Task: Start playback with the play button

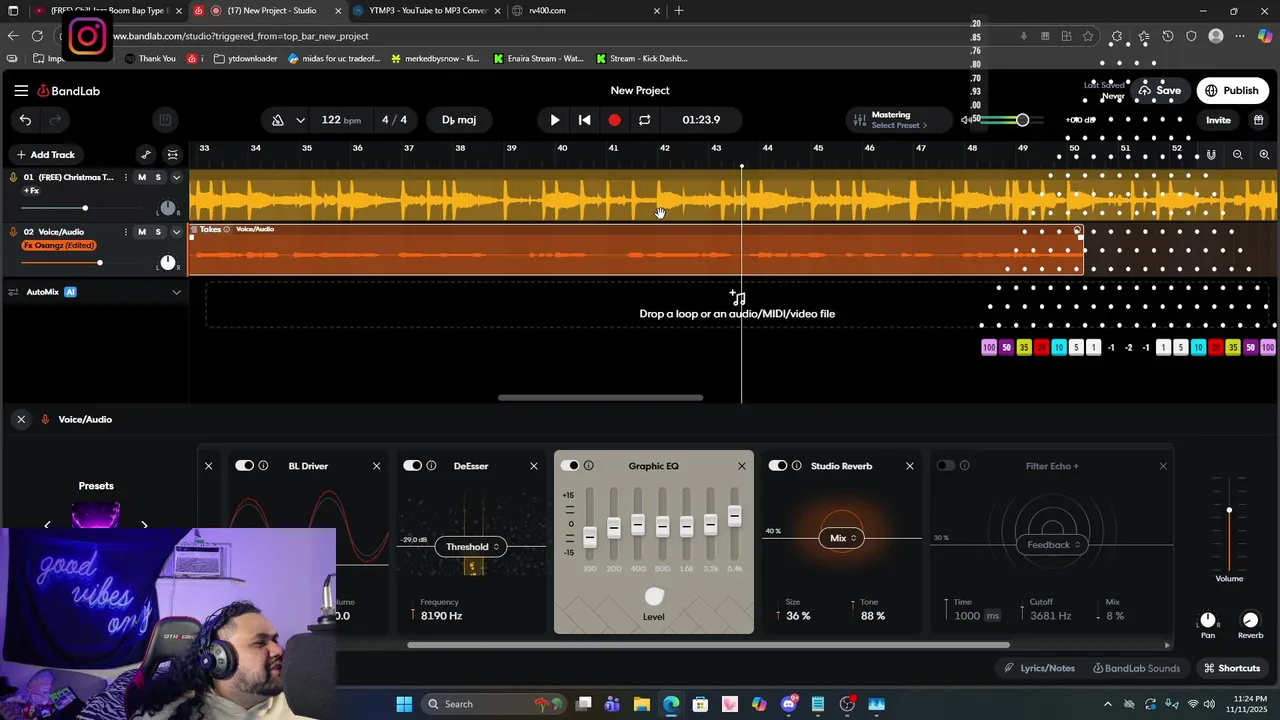Action: tap(555, 120)
